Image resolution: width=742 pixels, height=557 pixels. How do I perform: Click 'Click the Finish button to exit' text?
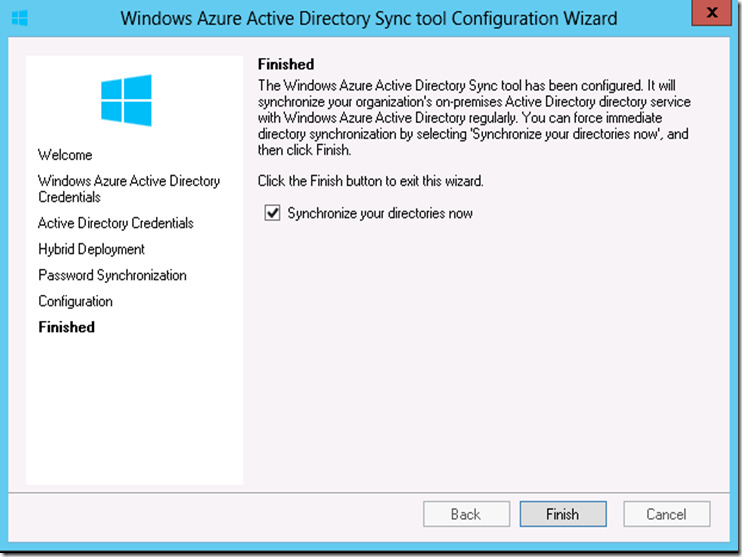pyautogui.click(x=371, y=181)
